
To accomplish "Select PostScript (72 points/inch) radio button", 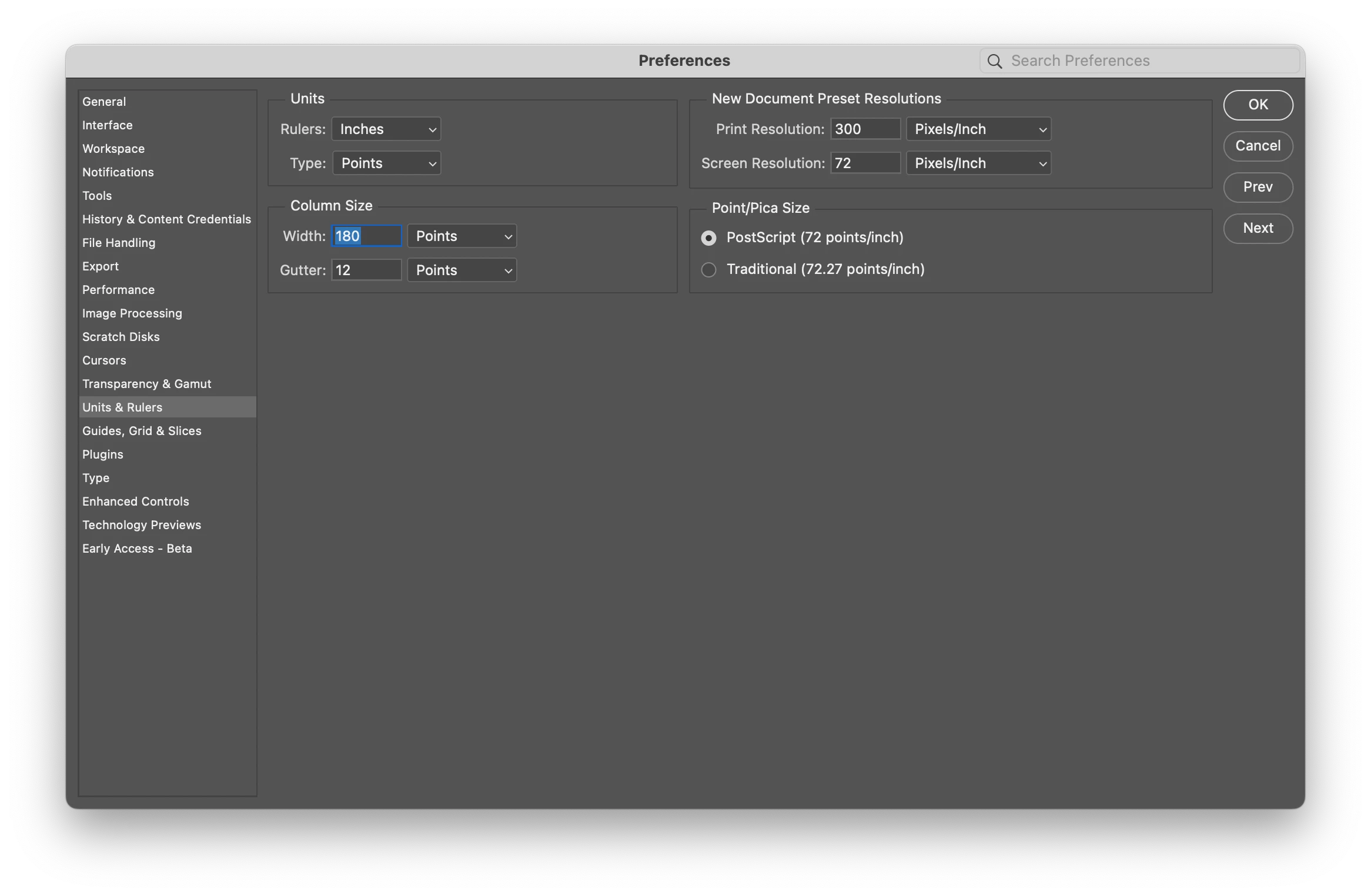I will coord(709,238).
